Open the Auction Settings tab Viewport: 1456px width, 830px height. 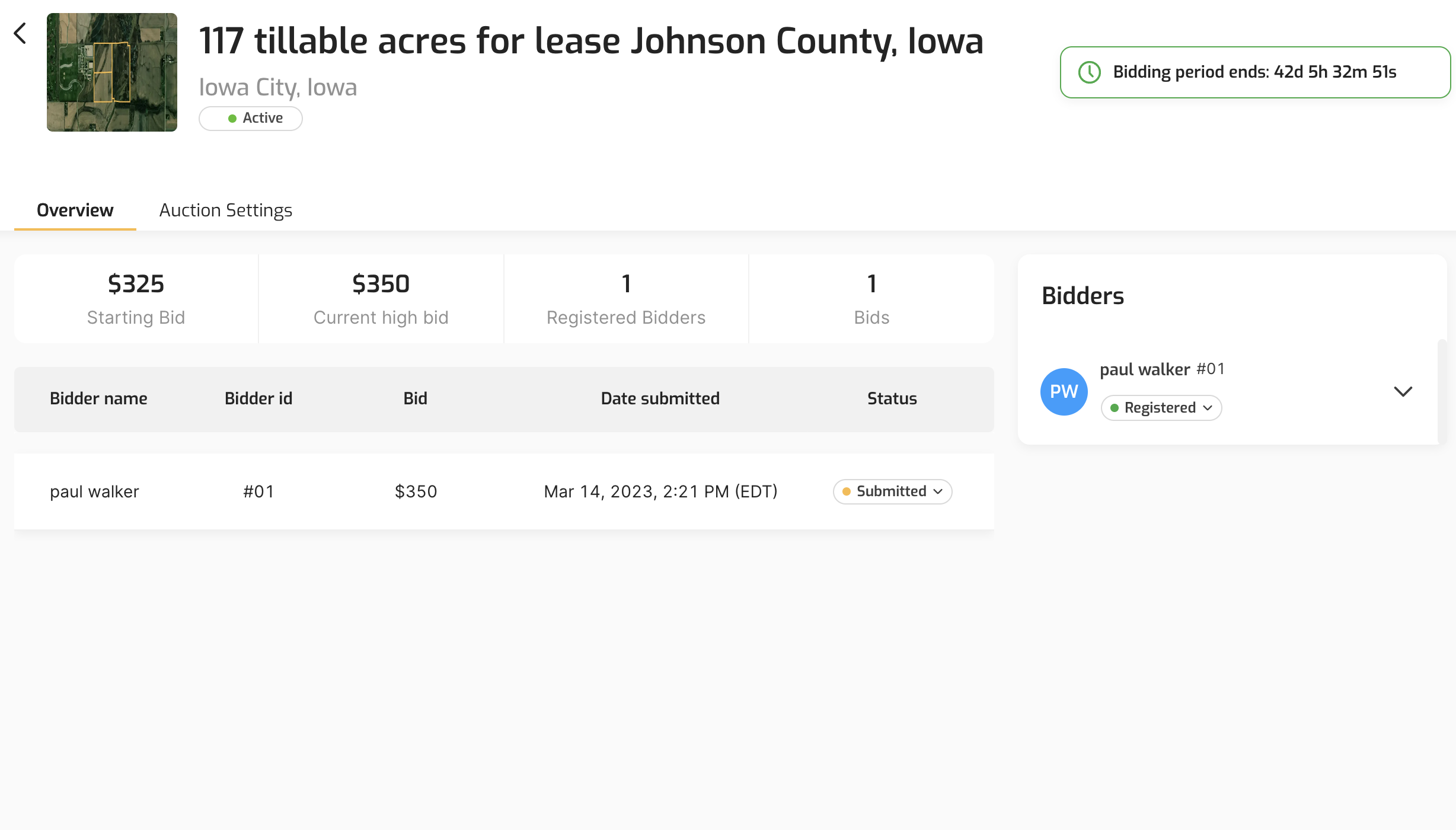(225, 210)
